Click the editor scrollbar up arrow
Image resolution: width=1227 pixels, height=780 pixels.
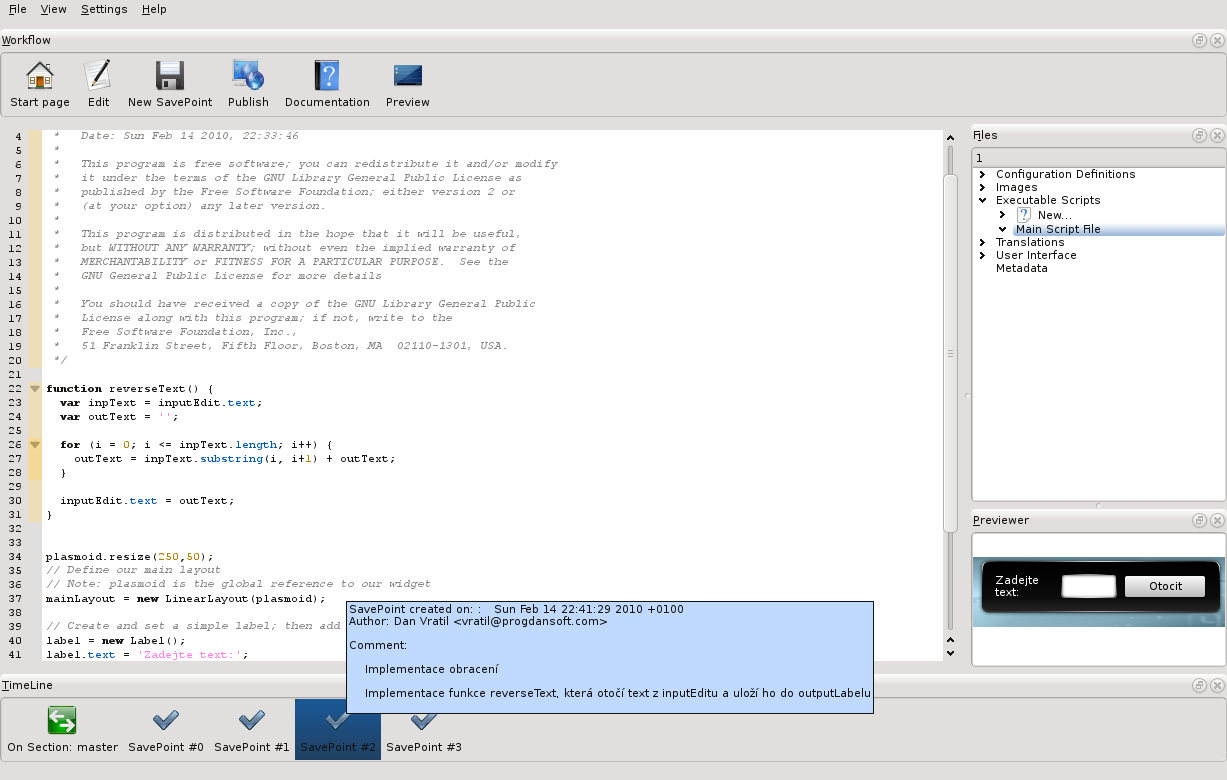tap(951, 136)
